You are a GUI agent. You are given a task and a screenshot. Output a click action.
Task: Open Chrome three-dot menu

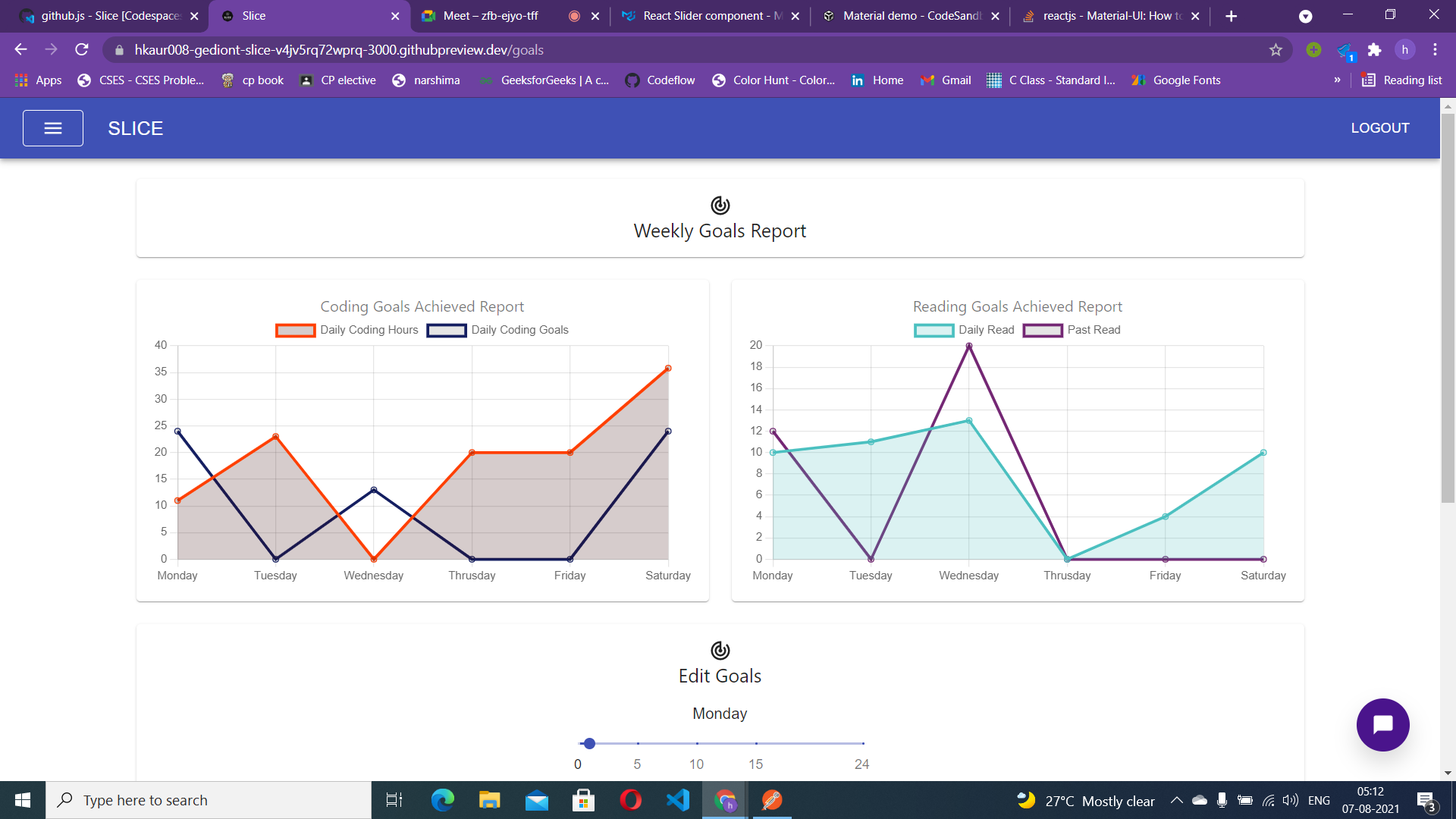coord(1435,50)
